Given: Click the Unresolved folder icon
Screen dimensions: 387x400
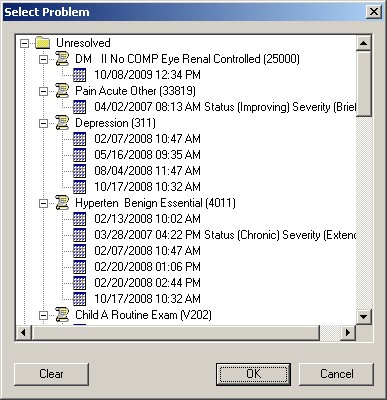Looking at the screenshot, I should click(x=43, y=43).
